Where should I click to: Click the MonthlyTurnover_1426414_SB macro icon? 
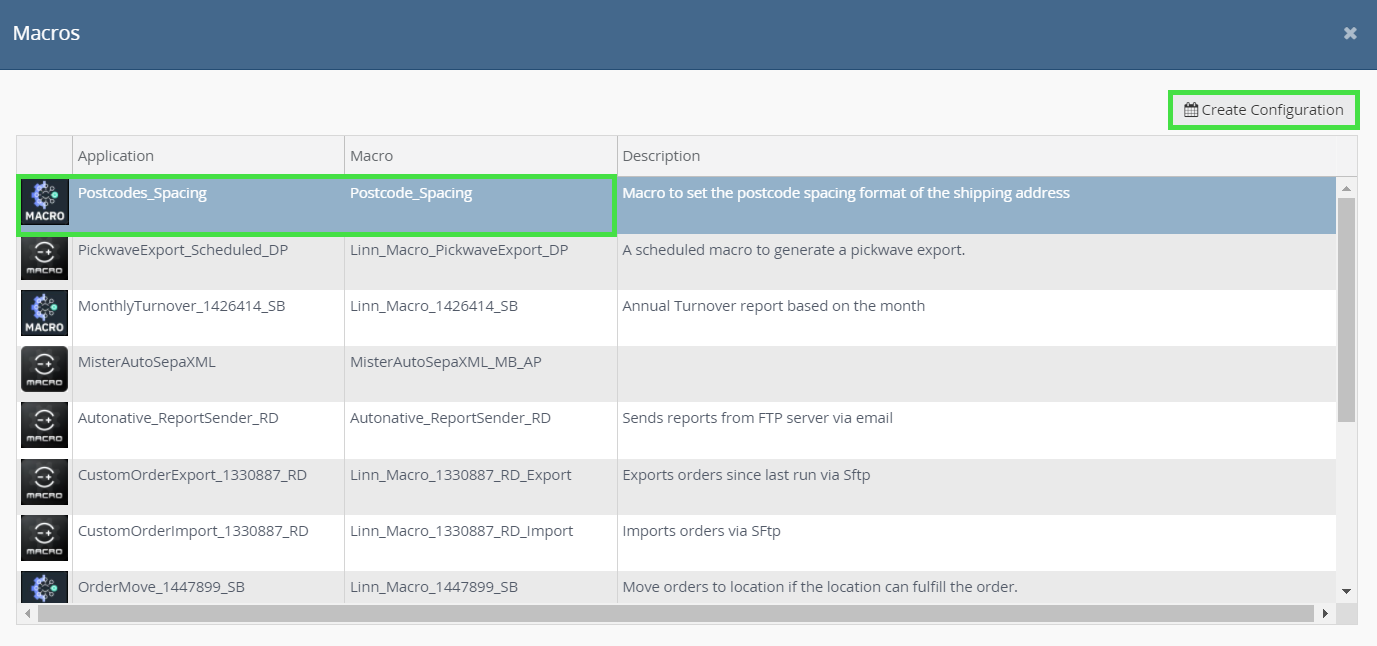[44, 317]
